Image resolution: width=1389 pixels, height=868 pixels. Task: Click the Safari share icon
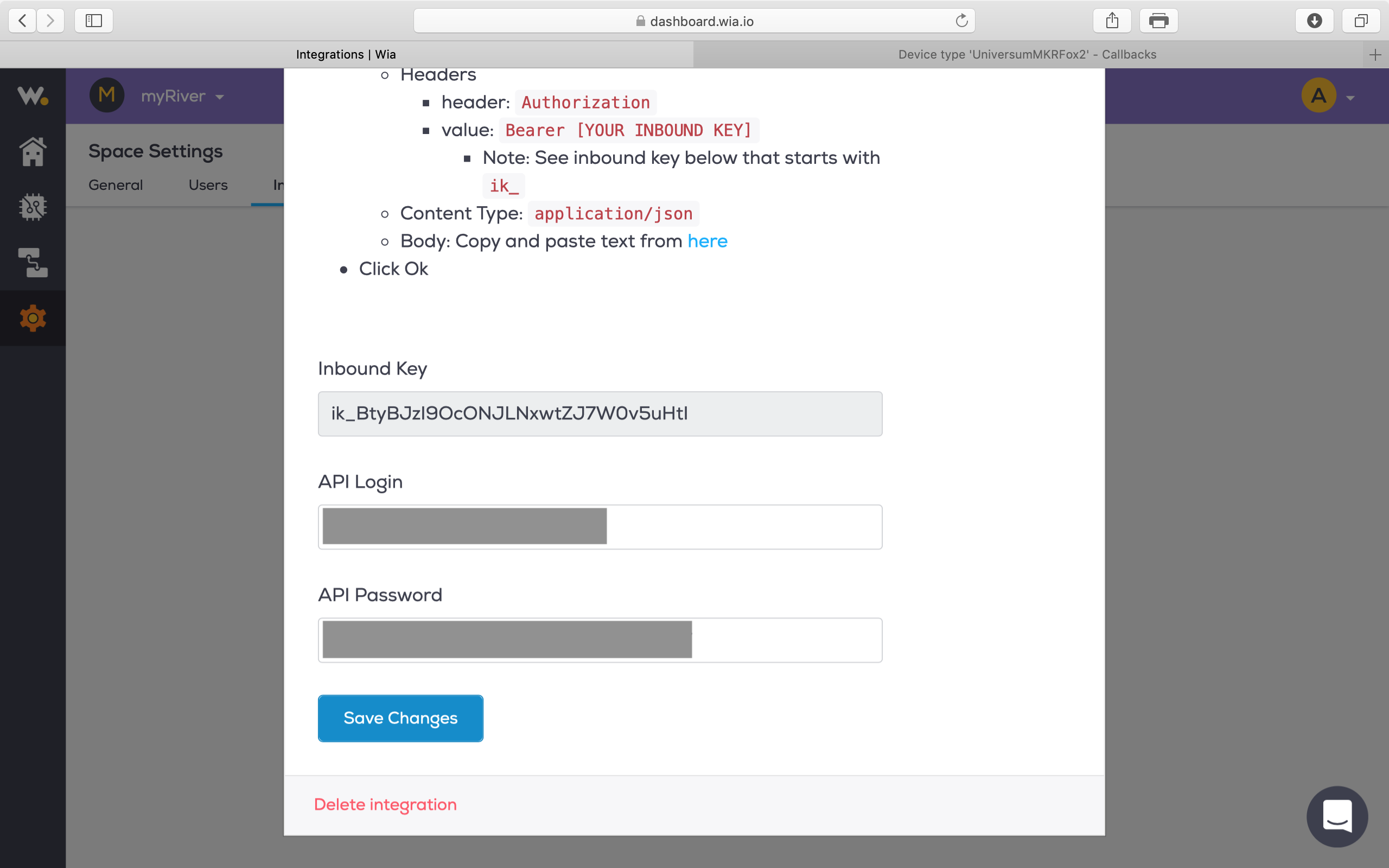pos(1112,21)
